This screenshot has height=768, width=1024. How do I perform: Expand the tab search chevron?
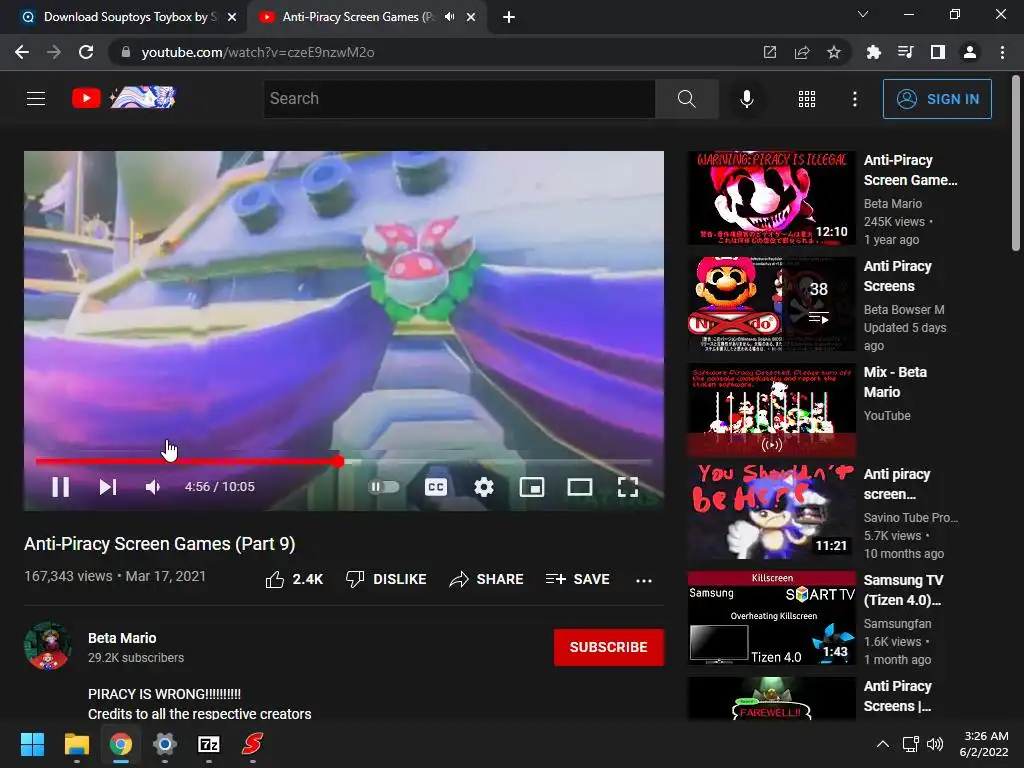pos(863,14)
